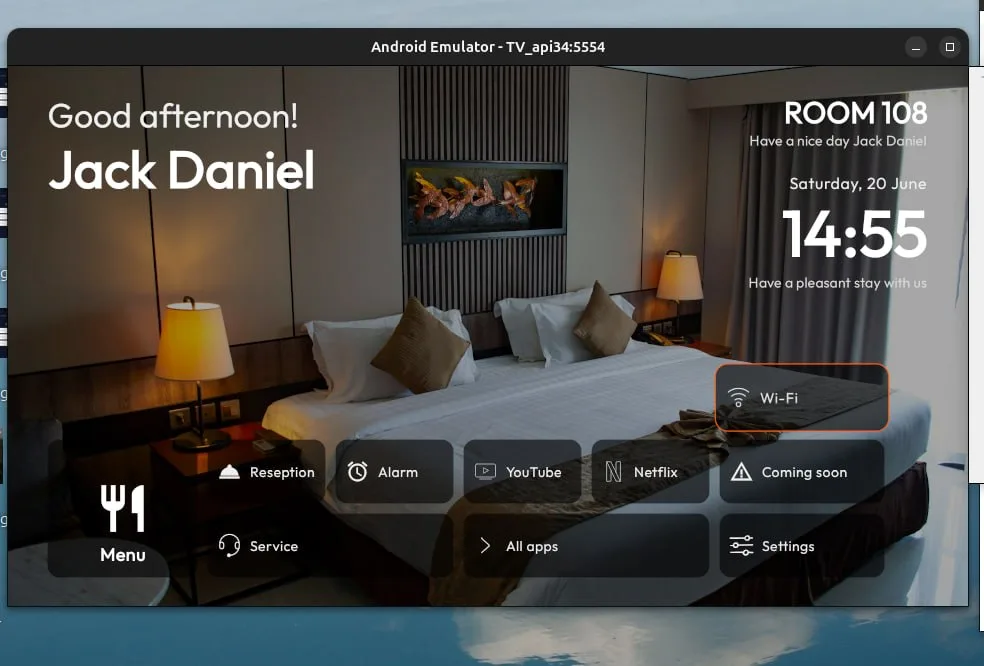Click the large Jack Daniel guest name

coord(181,170)
